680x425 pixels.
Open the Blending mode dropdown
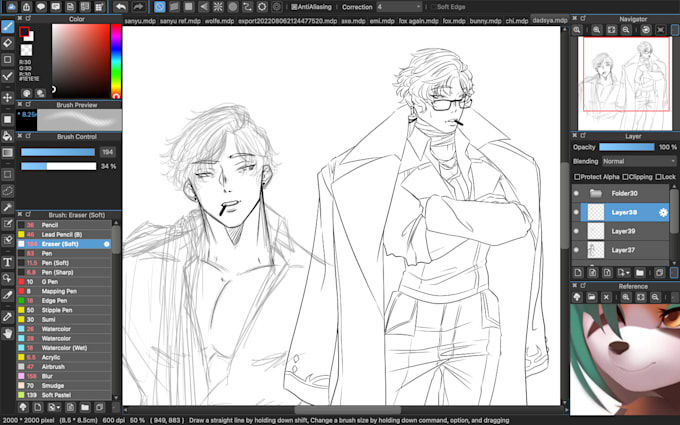(x=638, y=161)
